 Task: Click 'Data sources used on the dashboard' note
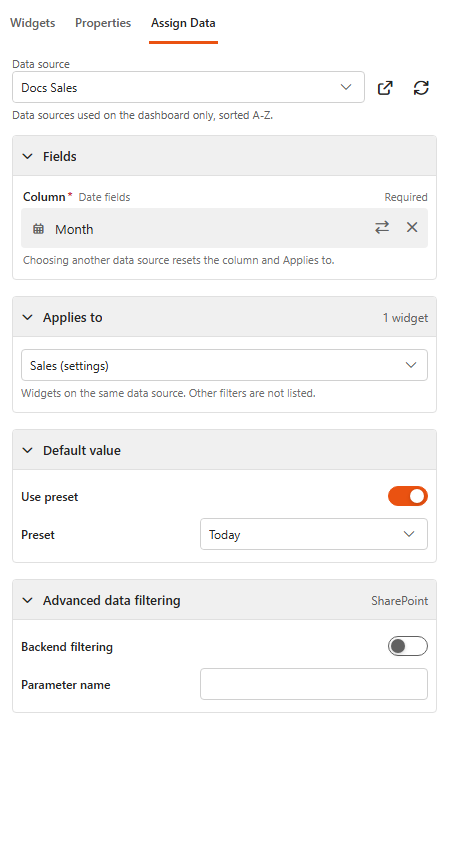coord(142,115)
